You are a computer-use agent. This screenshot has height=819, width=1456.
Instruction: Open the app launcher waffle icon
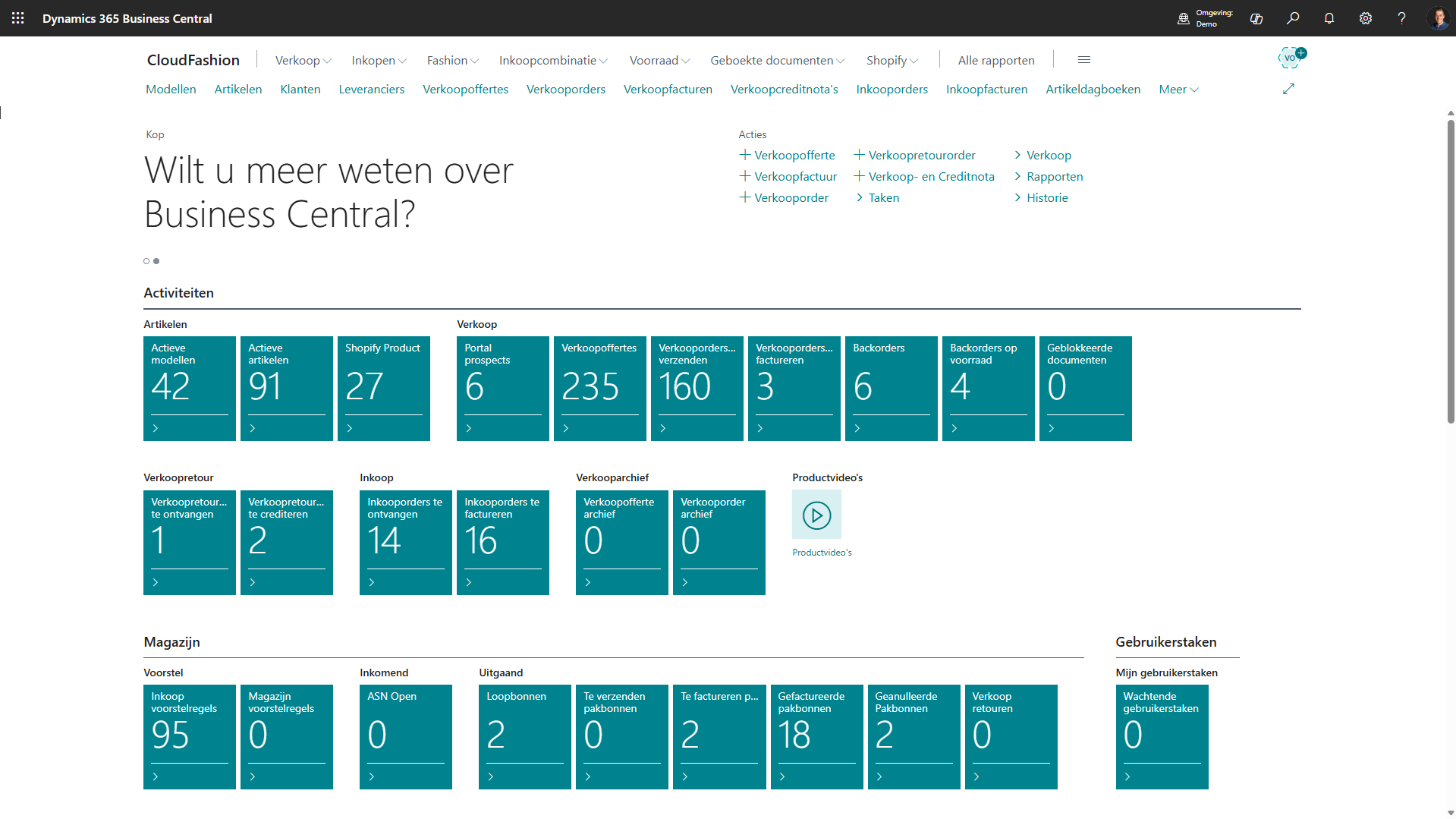click(x=18, y=18)
